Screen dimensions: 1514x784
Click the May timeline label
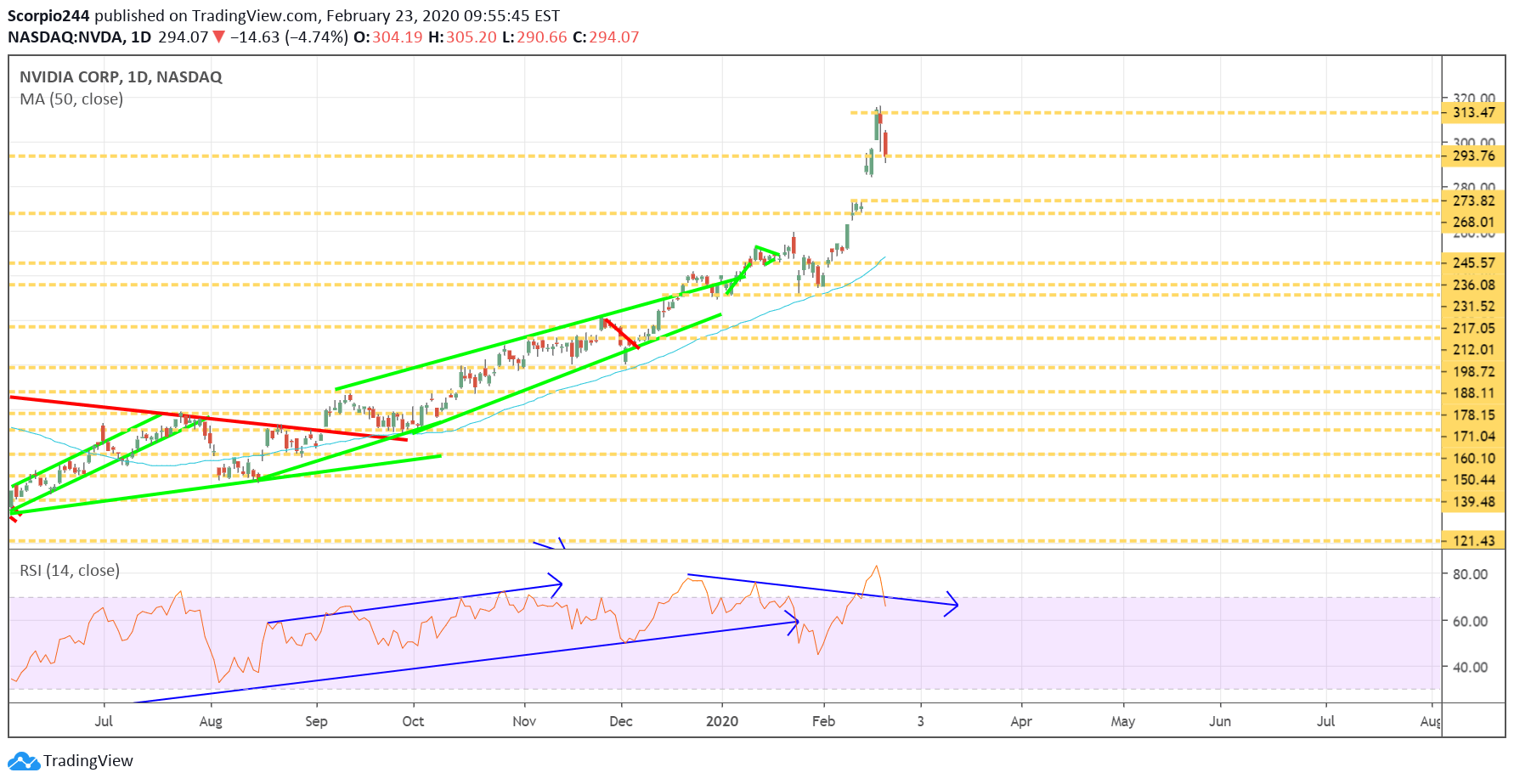1123,721
